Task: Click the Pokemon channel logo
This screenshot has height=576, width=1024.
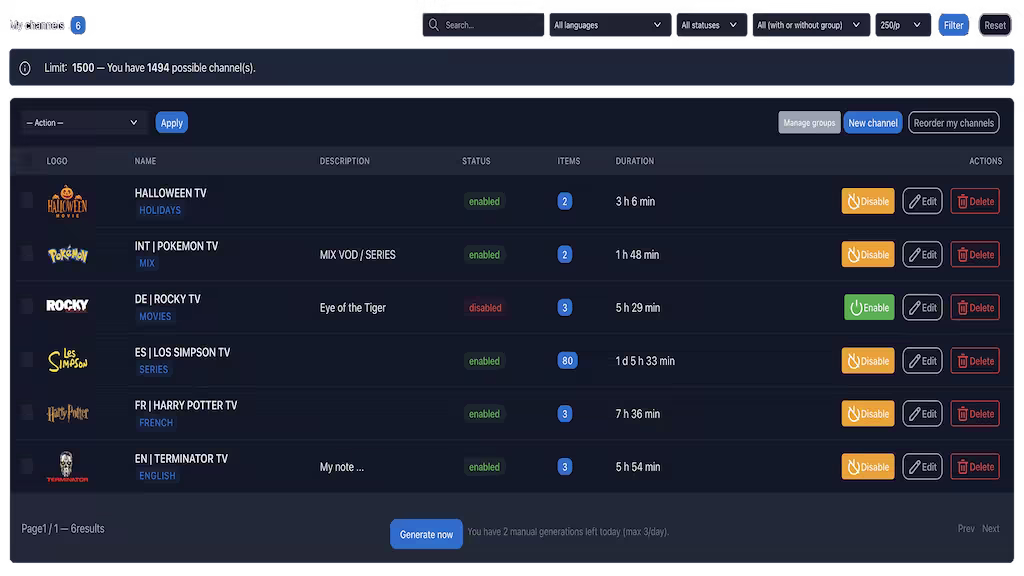Action: (x=67, y=255)
